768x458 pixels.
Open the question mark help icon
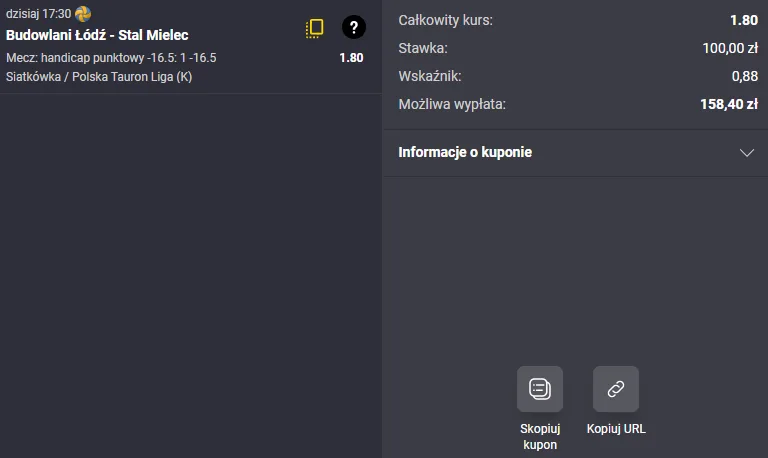point(353,28)
